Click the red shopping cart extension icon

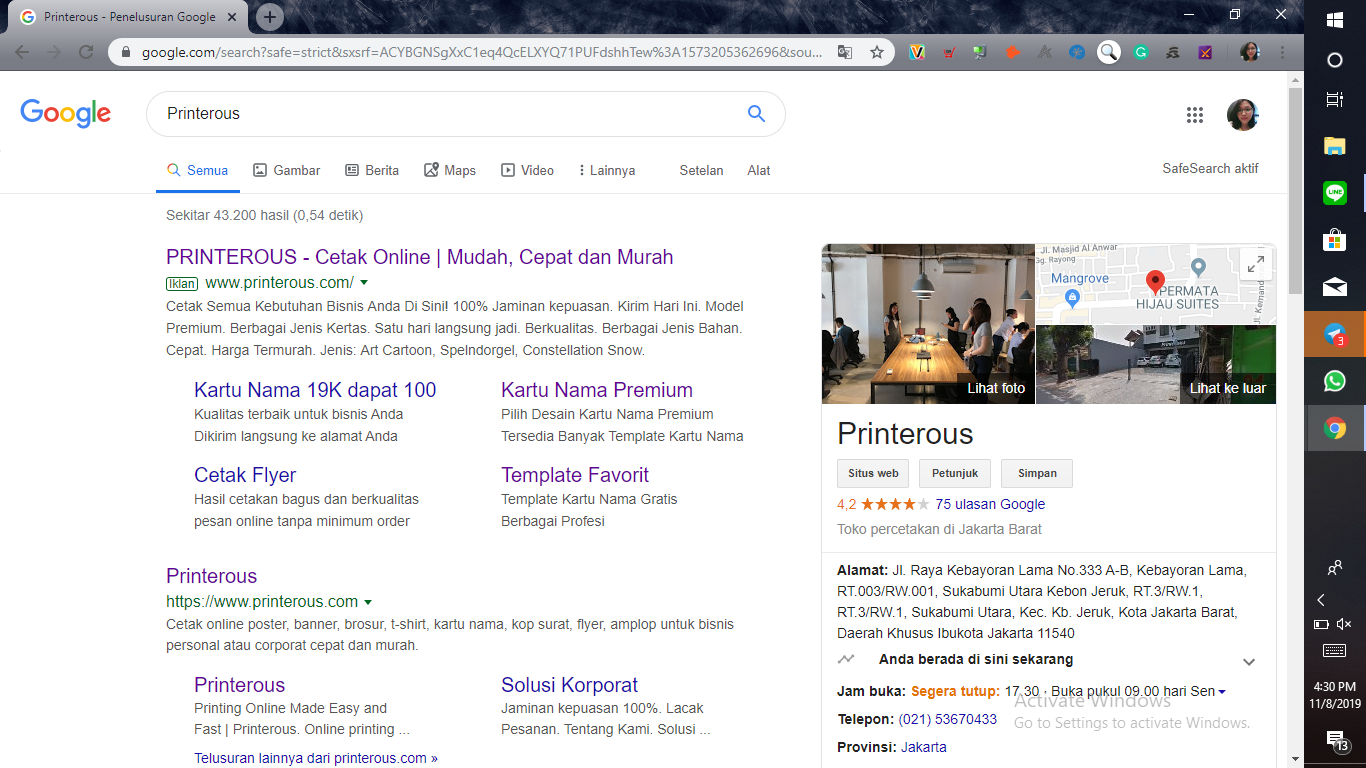coord(949,52)
